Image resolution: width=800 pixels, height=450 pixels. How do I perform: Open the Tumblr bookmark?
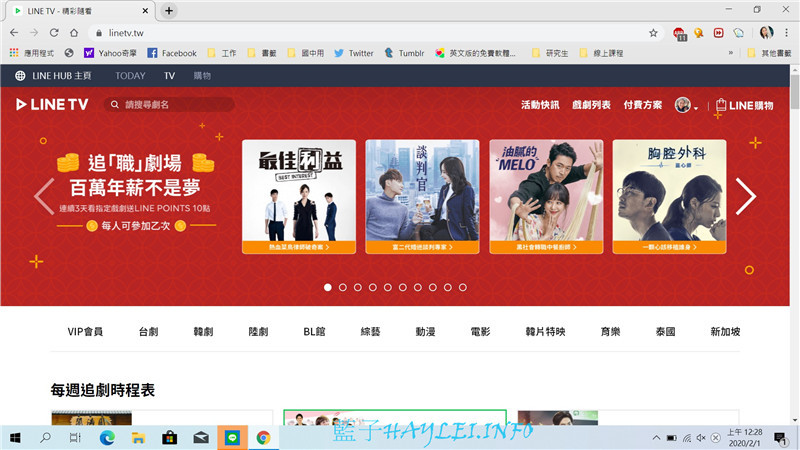(x=404, y=53)
